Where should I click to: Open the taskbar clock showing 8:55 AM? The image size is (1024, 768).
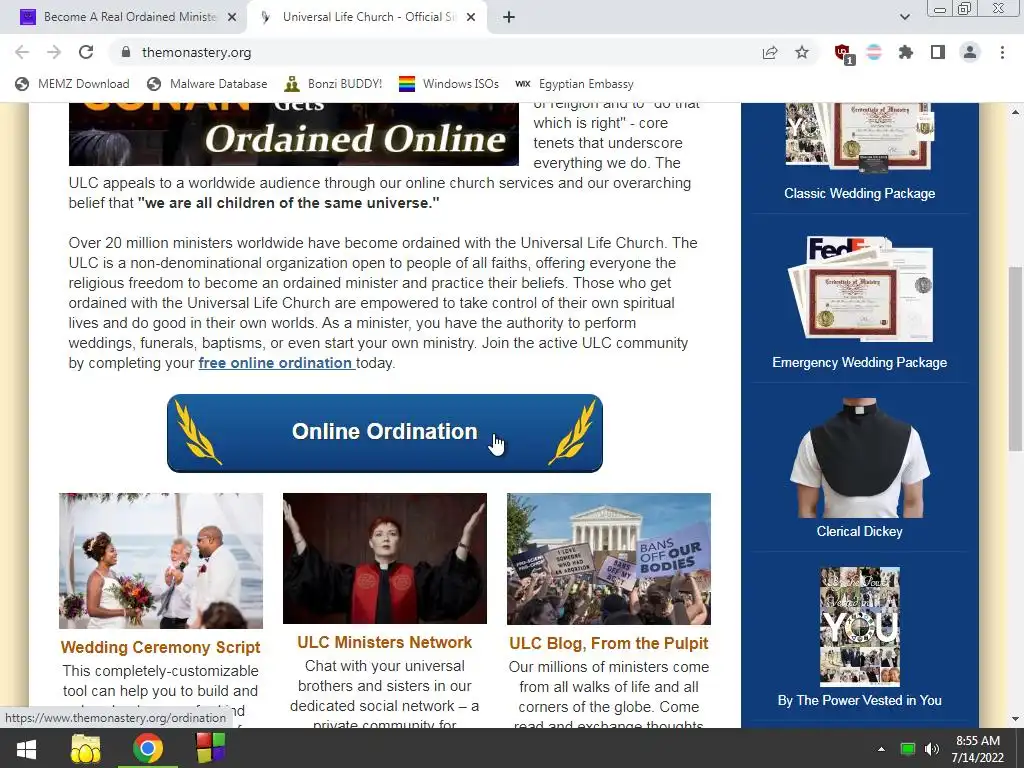[978, 749]
